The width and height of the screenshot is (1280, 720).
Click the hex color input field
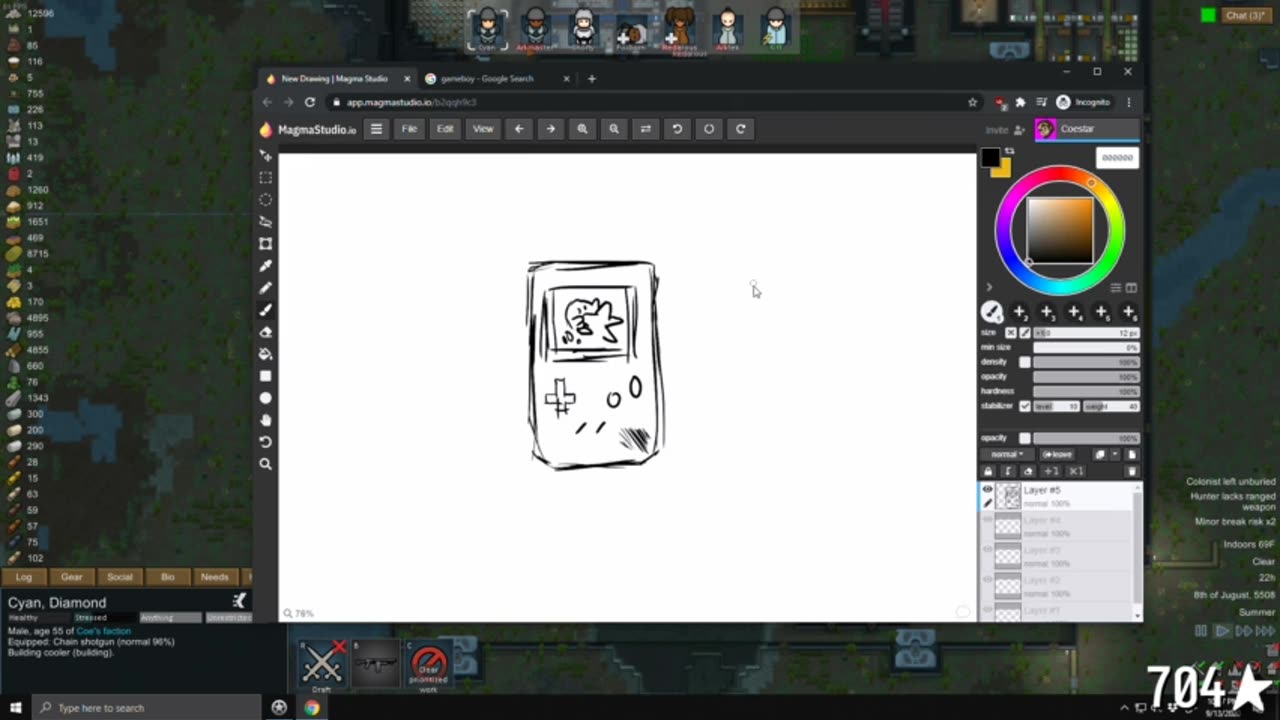tap(1117, 158)
